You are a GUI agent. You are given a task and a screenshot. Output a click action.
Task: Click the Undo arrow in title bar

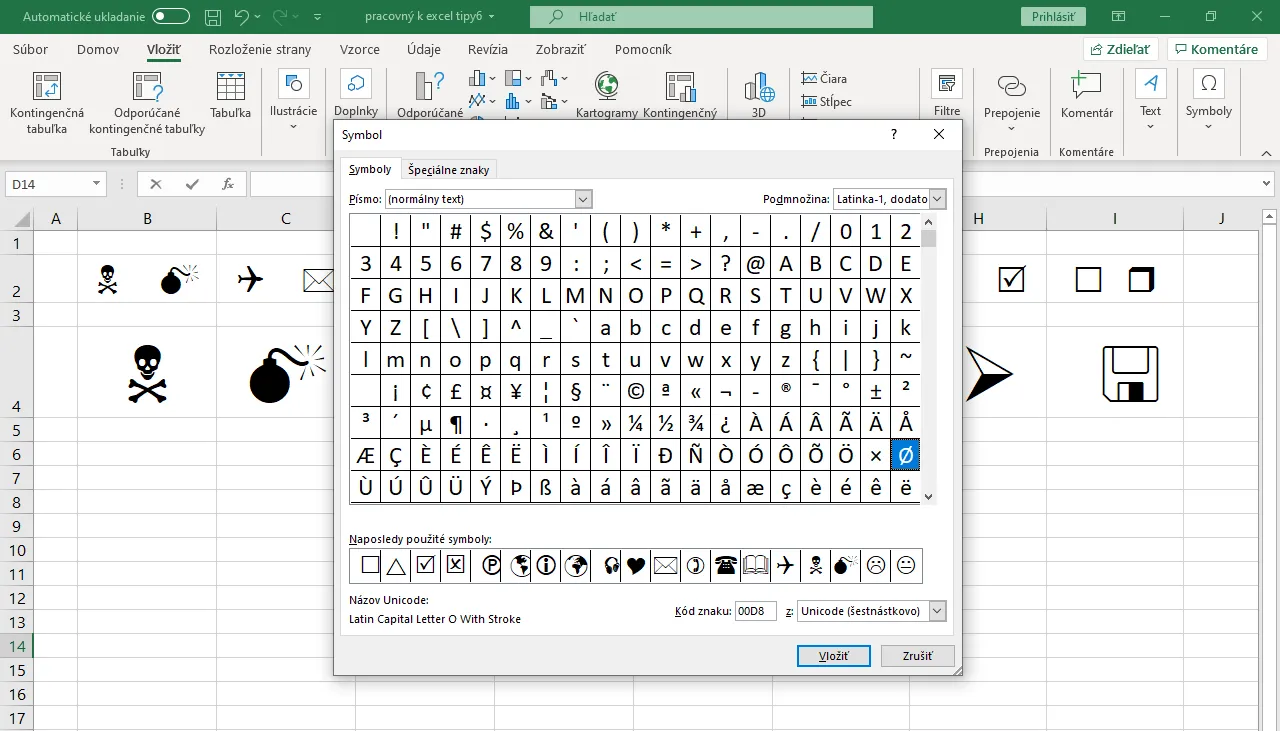point(241,17)
